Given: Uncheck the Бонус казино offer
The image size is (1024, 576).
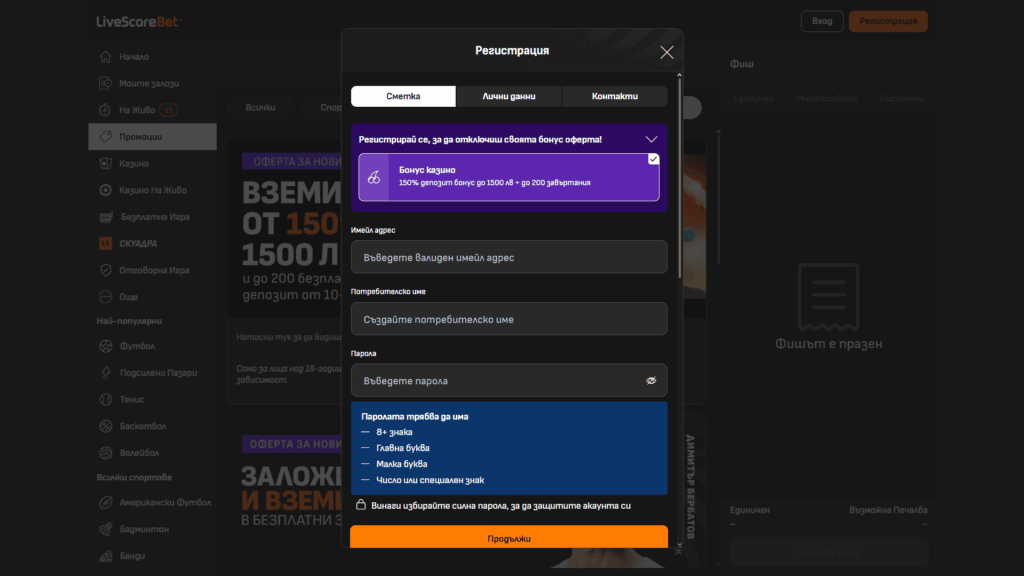Looking at the screenshot, I should pyautogui.click(x=653, y=158).
